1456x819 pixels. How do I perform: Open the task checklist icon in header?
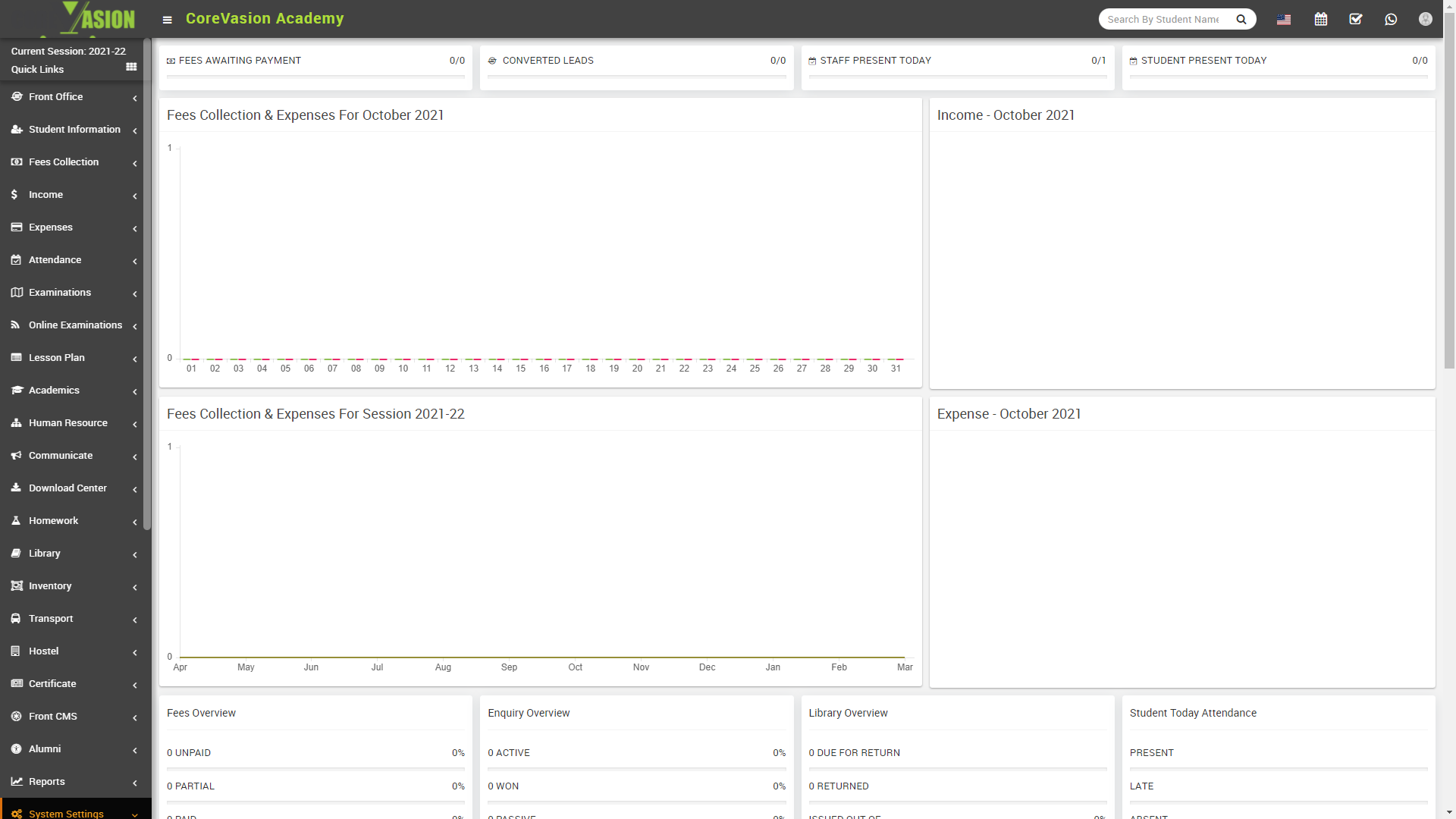(x=1356, y=19)
